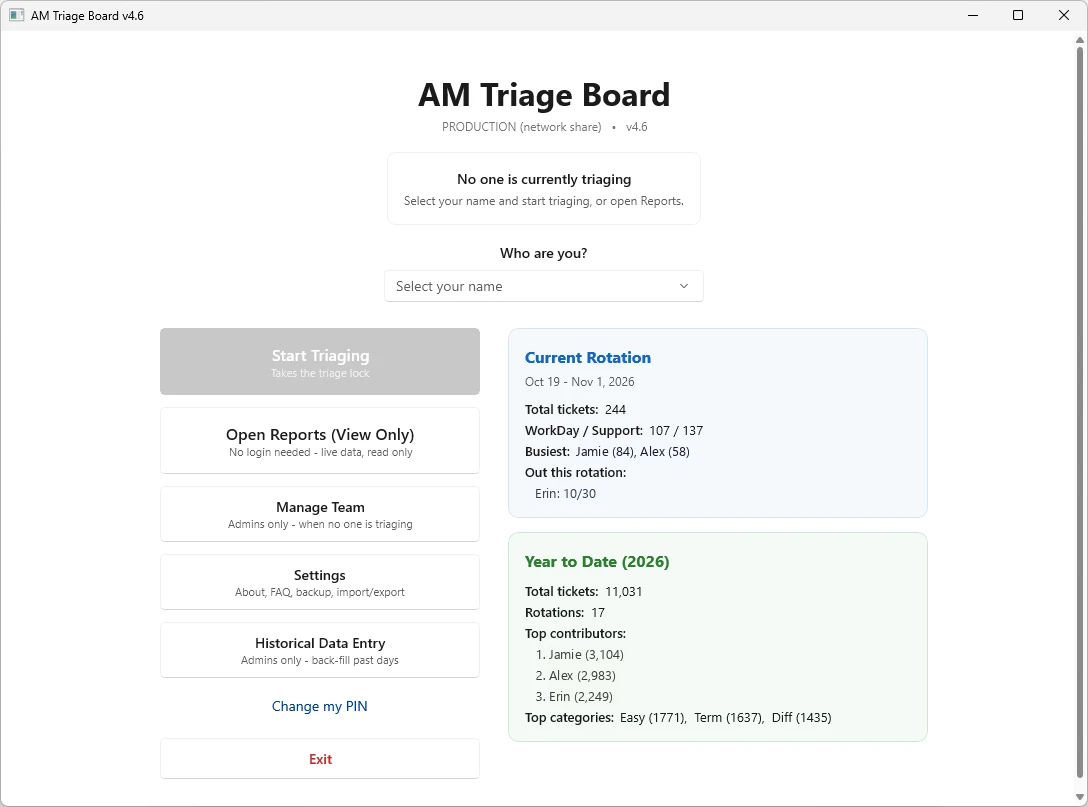
Task: Open Historical Data Entry
Action: [320, 650]
